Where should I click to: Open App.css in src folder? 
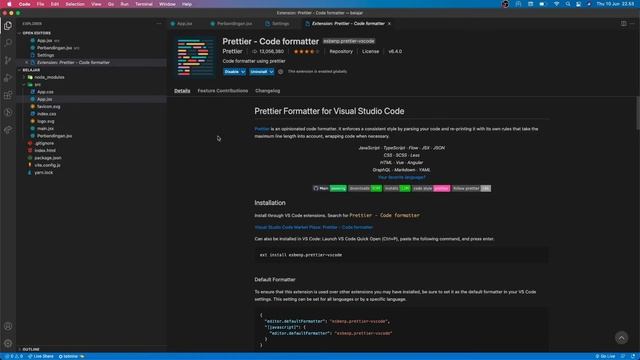point(45,92)
